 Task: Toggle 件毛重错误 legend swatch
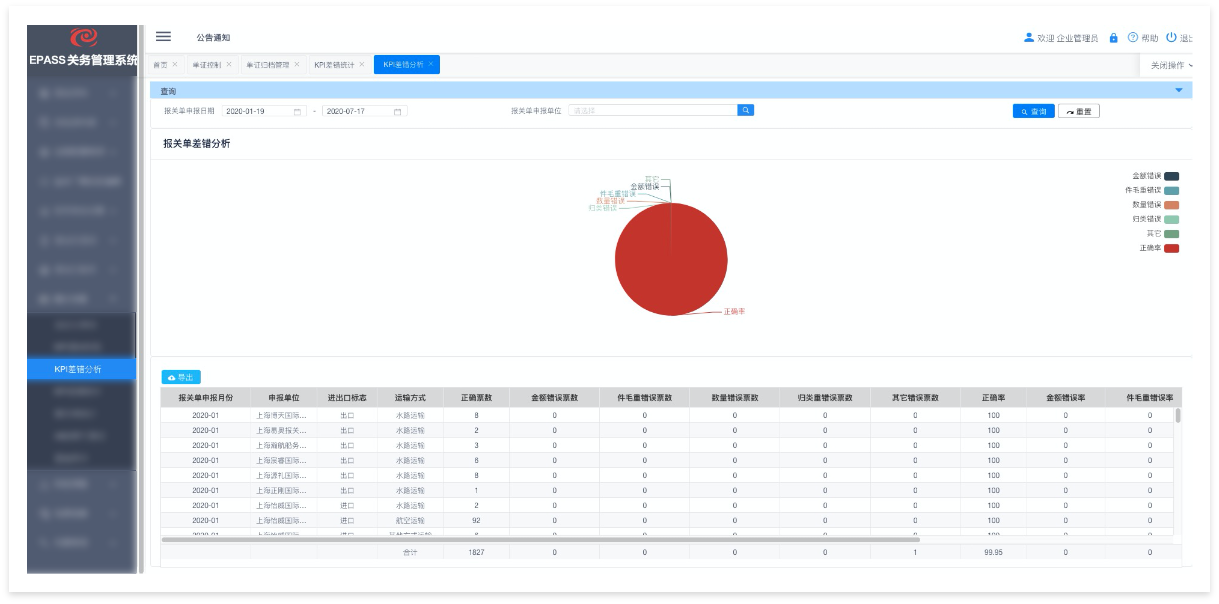1171,190
